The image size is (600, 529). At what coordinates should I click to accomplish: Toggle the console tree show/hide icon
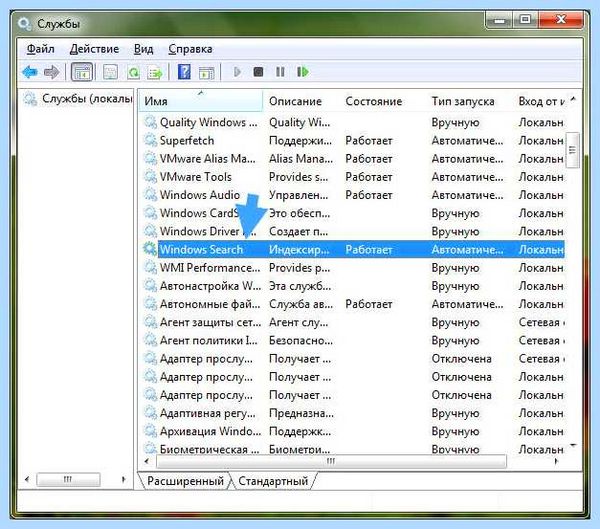(x=82, y=72)
